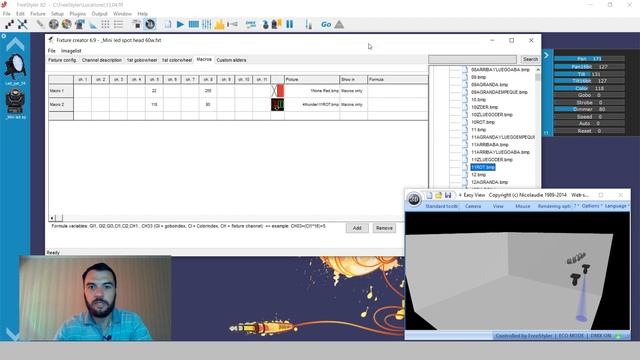Switch to Channel description tab
Screen dimensions: 640x360
[102, 60]
